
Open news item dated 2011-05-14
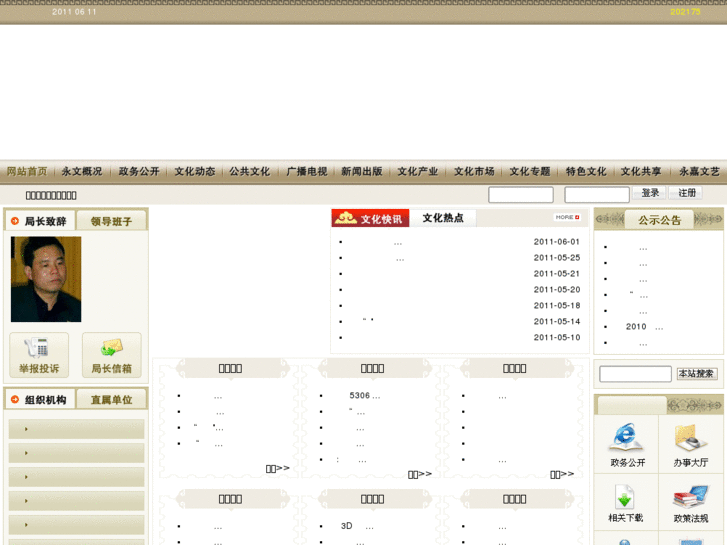pyautogui.click(x=459, y=321)
